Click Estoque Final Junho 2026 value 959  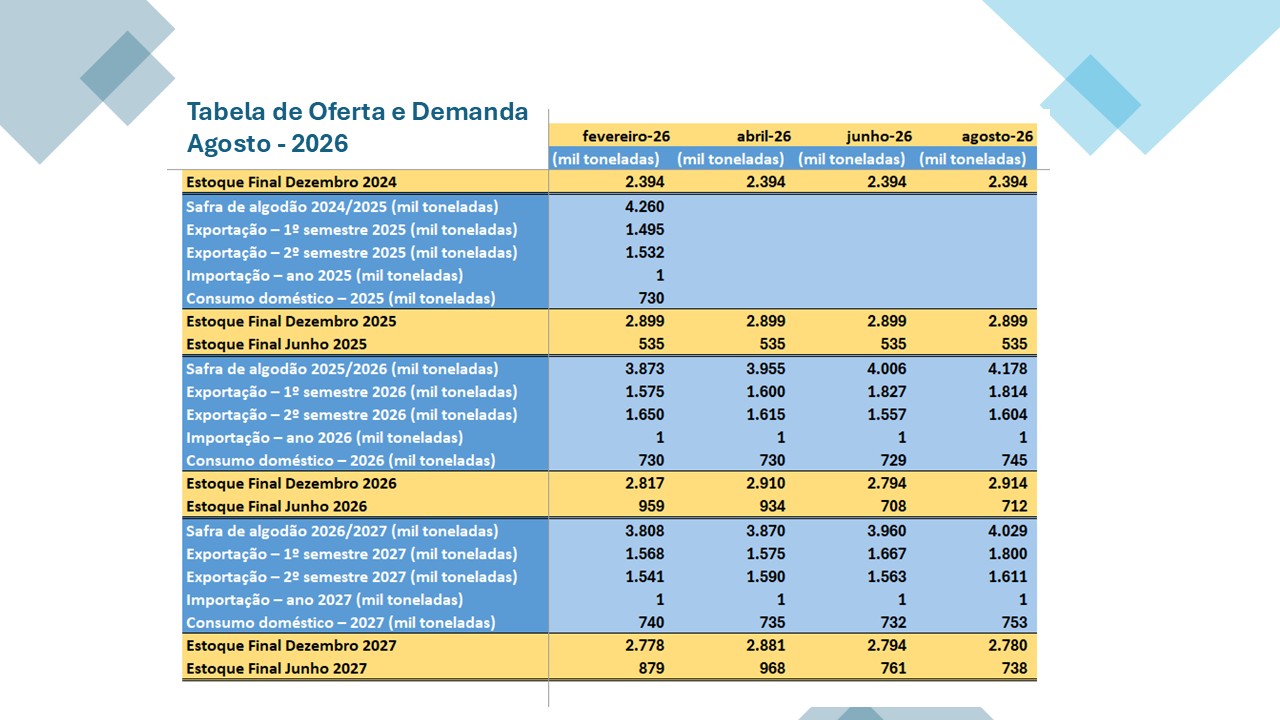click(x=651, y=507)
